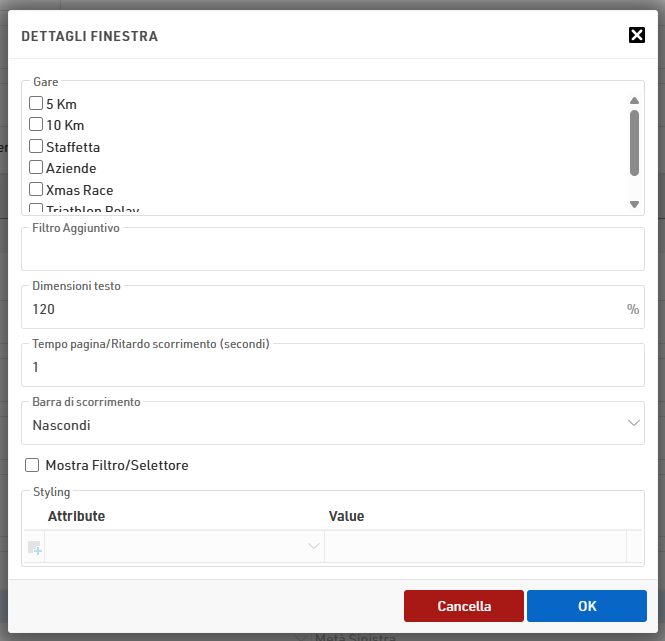Focus the Filtro Aggiuntivo text field
Viewport: 665px width, 641px height.
pyautogui.click(x=332, y=252)
